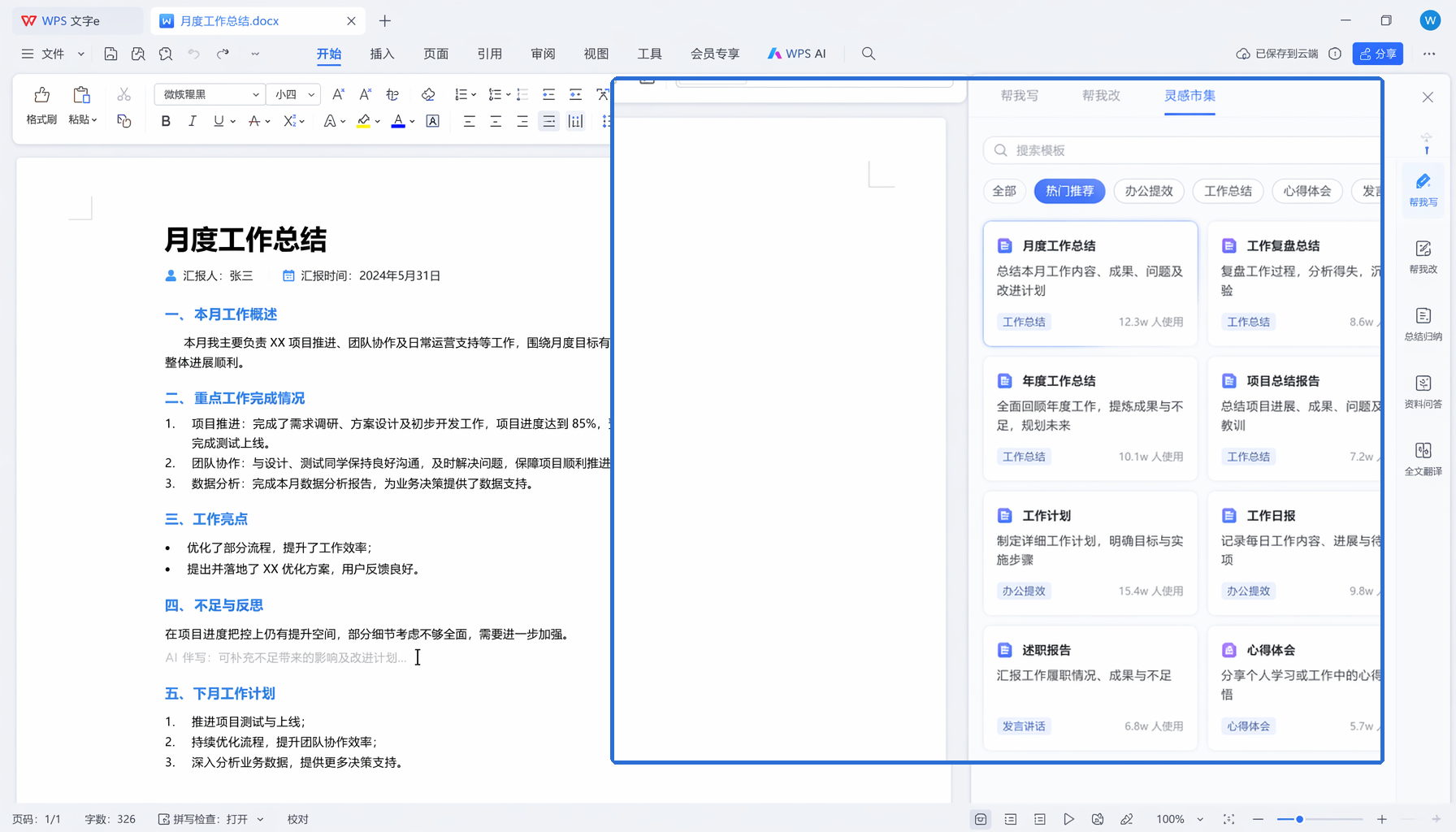Click the save icon in the quick-access bar
1456x832 pixels.
click(x=110, y=54)
